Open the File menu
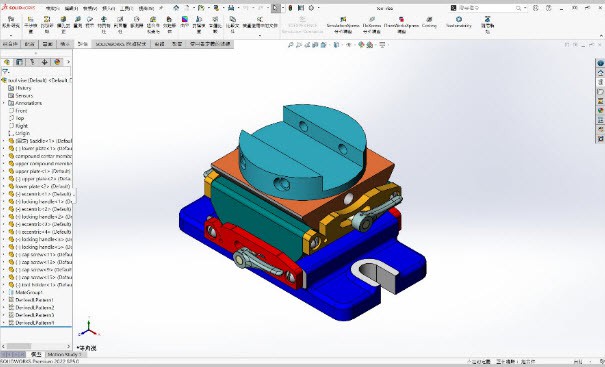Screen dimensions: 605x367 pos(52,8)
